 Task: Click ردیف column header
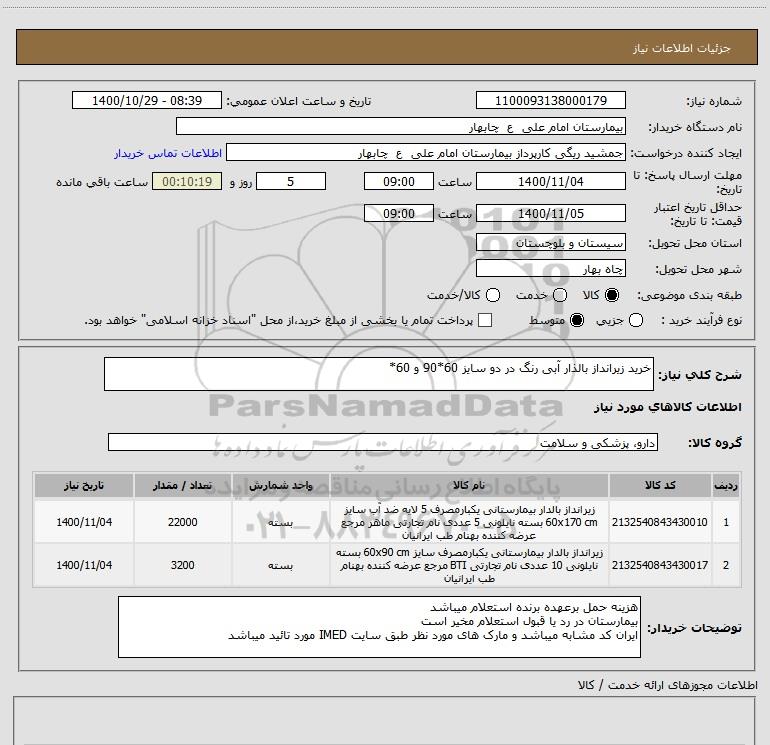tap(726, 486)
